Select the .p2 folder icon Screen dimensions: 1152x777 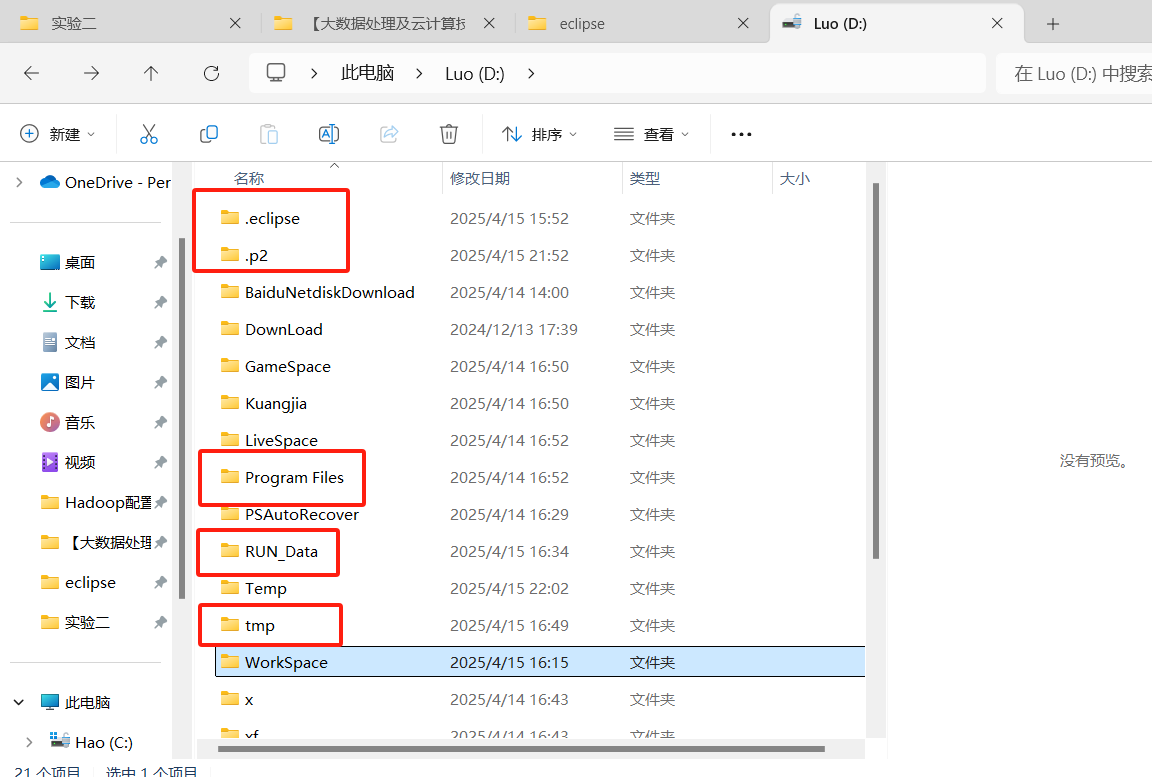(x=230, y=255)
